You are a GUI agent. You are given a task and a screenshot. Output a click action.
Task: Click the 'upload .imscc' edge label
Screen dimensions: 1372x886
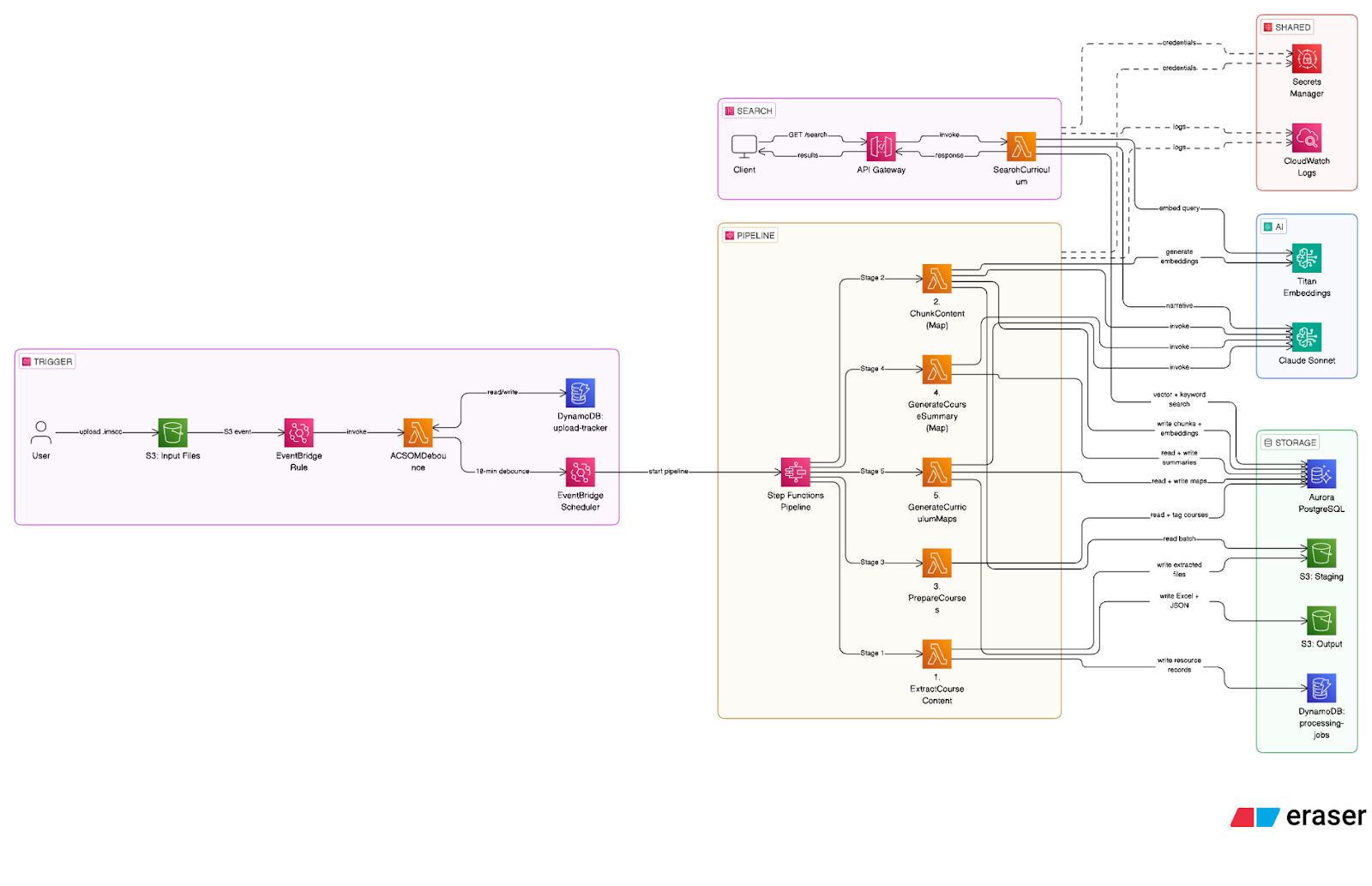click(100, 432)
